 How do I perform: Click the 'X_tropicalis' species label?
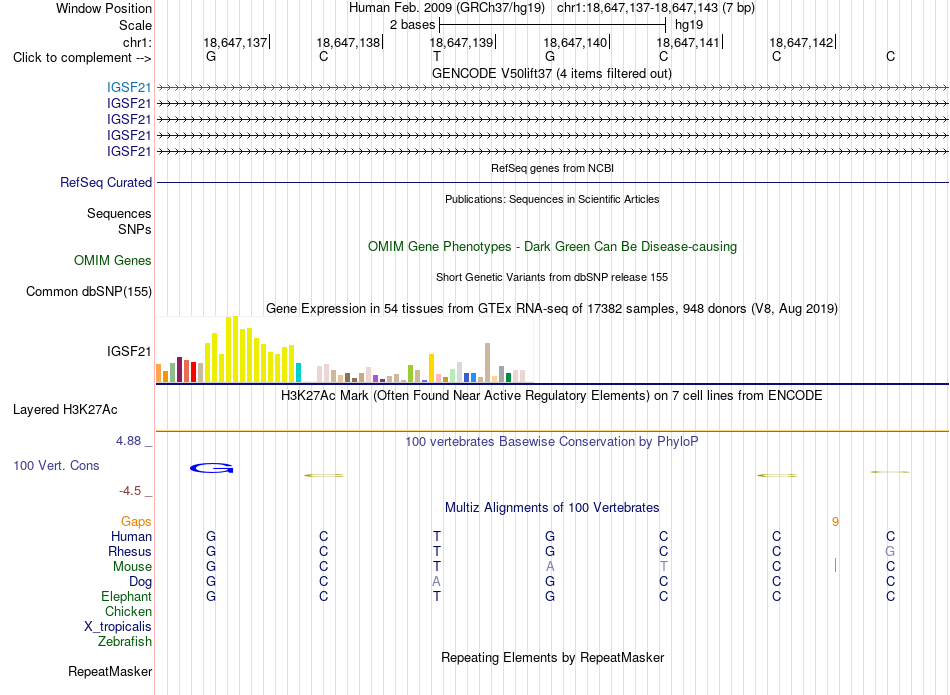(118, 627)
